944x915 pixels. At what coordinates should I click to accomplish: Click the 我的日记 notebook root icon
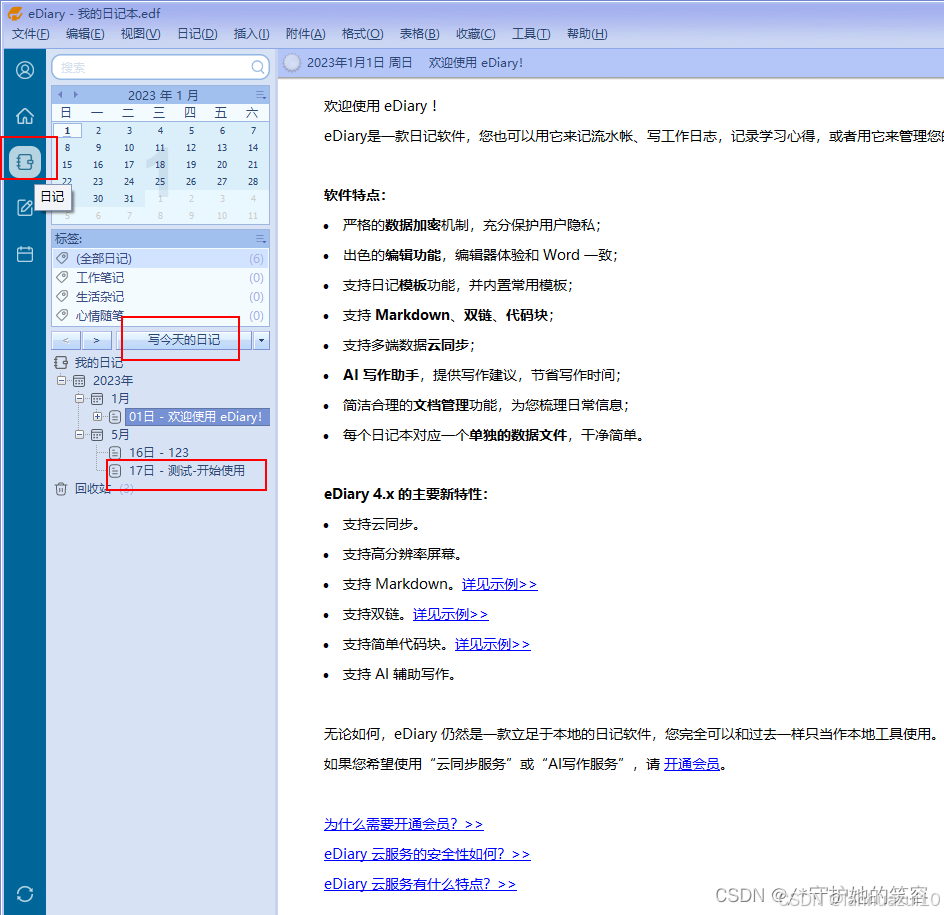(x=61, y=362)
